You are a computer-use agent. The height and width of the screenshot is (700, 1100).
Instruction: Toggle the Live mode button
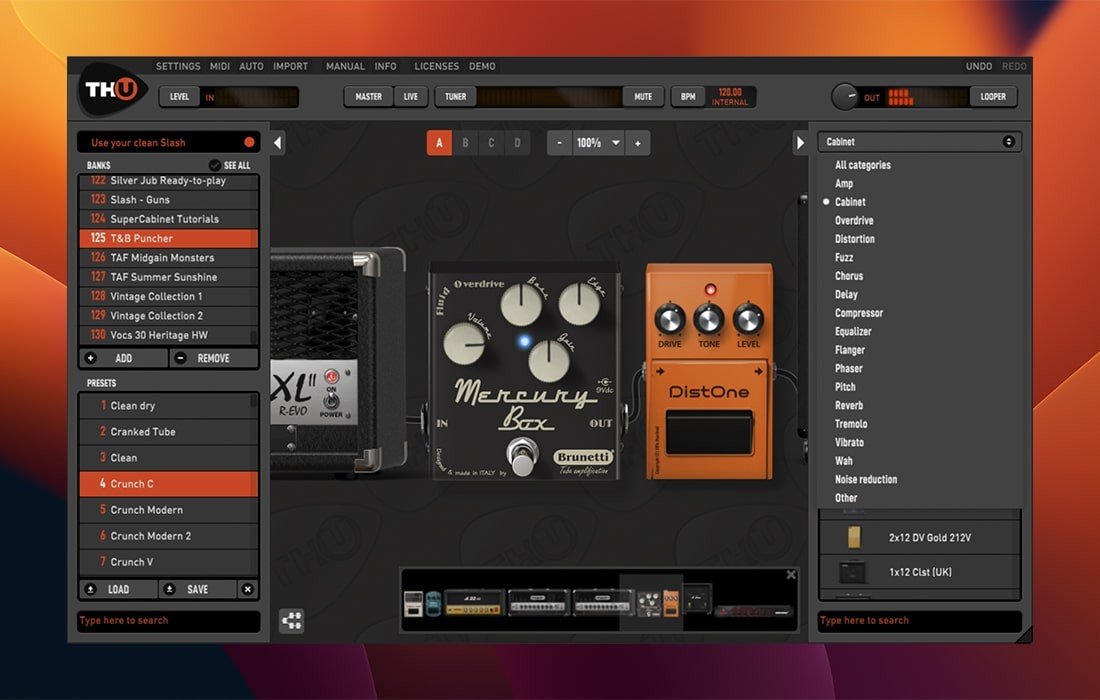(x=411, y=97)
